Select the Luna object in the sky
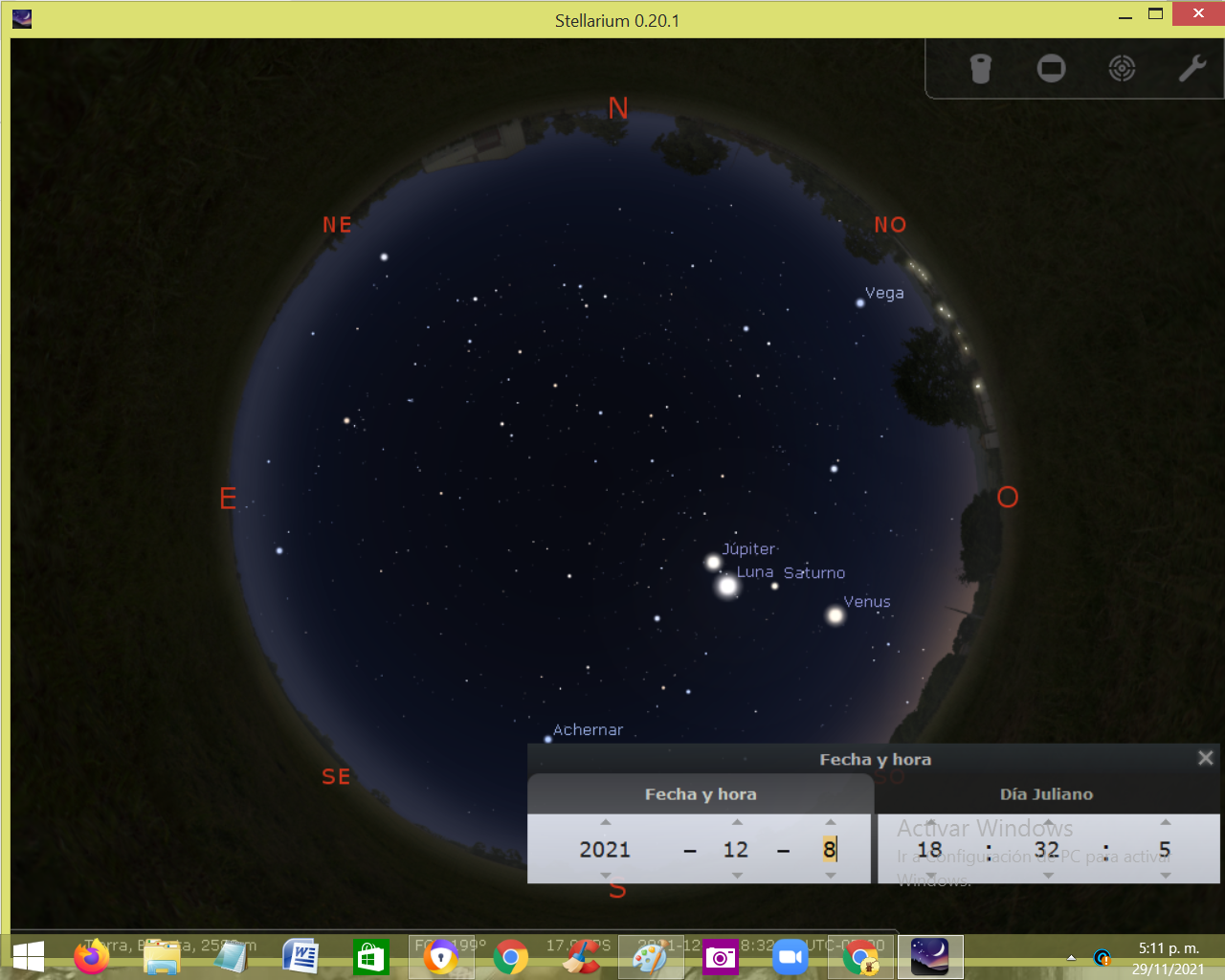Image resolution: width=1225 pixels, height=980 pixels. coord(727,586)
